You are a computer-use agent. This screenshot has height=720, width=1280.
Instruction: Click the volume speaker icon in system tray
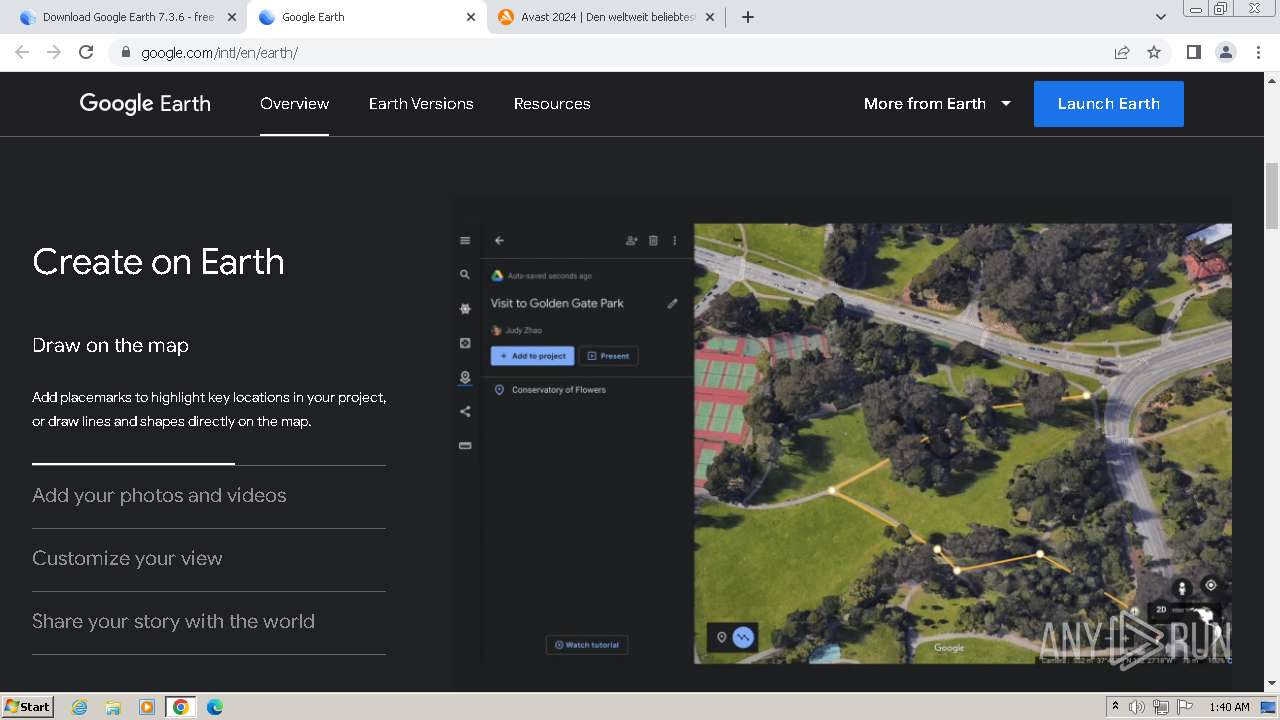point(1137,707)
